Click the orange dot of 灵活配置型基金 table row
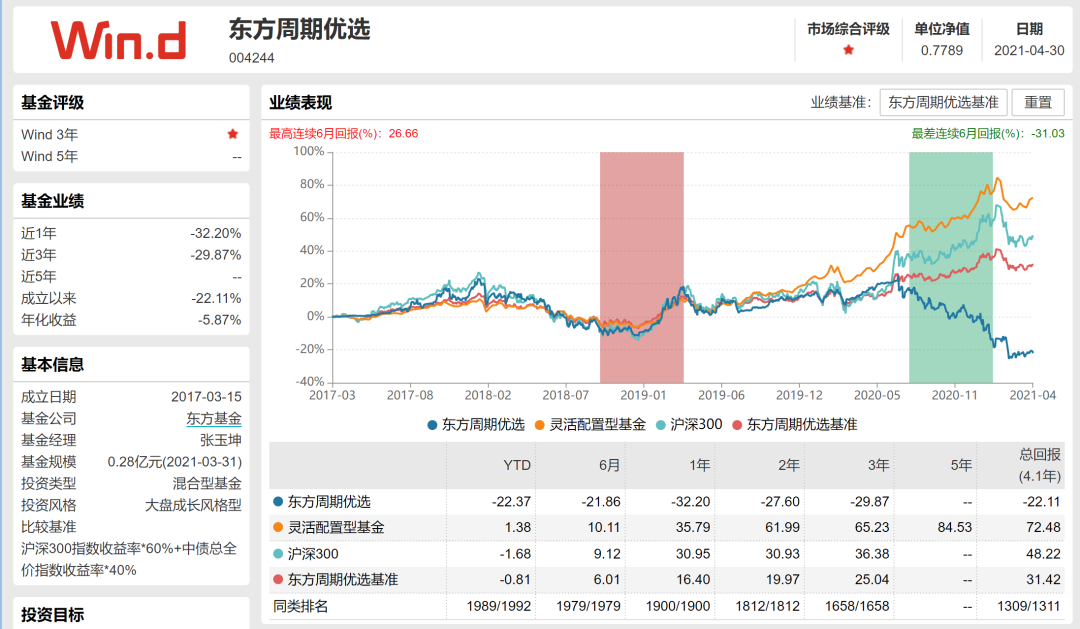 click(x=278, y=527)
